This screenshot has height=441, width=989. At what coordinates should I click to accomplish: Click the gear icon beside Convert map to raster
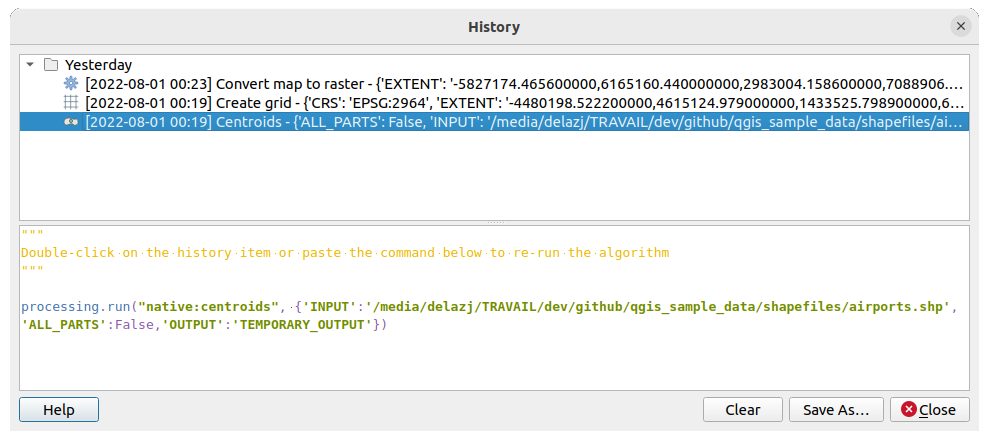coord(70,84)
